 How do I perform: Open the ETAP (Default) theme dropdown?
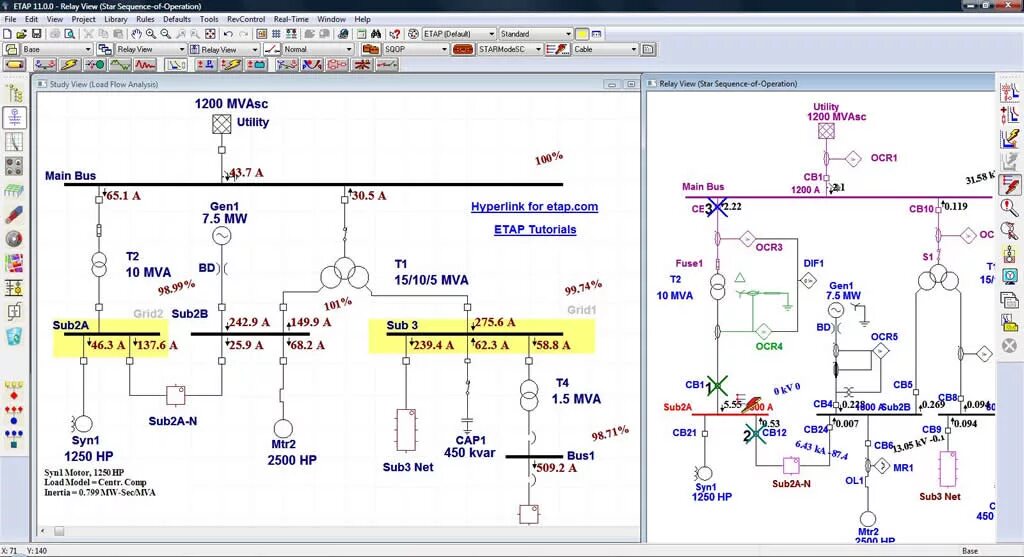(459, 34)
